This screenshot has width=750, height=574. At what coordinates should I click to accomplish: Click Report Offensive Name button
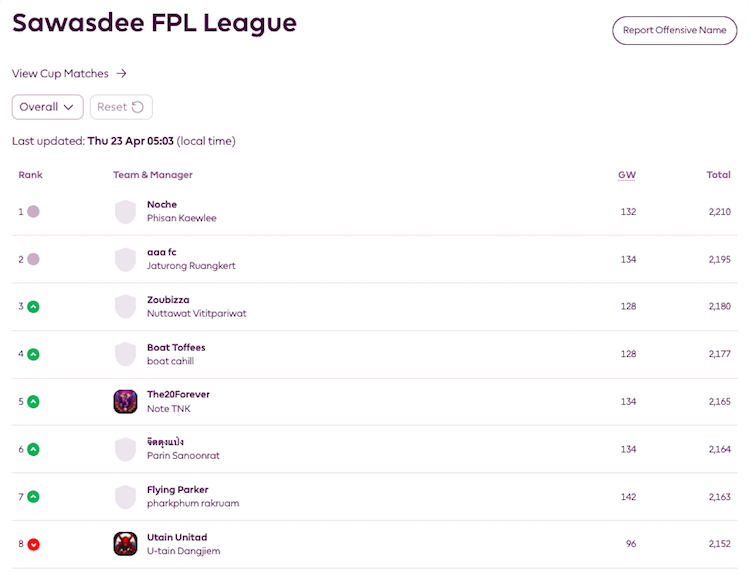[674, 30]
